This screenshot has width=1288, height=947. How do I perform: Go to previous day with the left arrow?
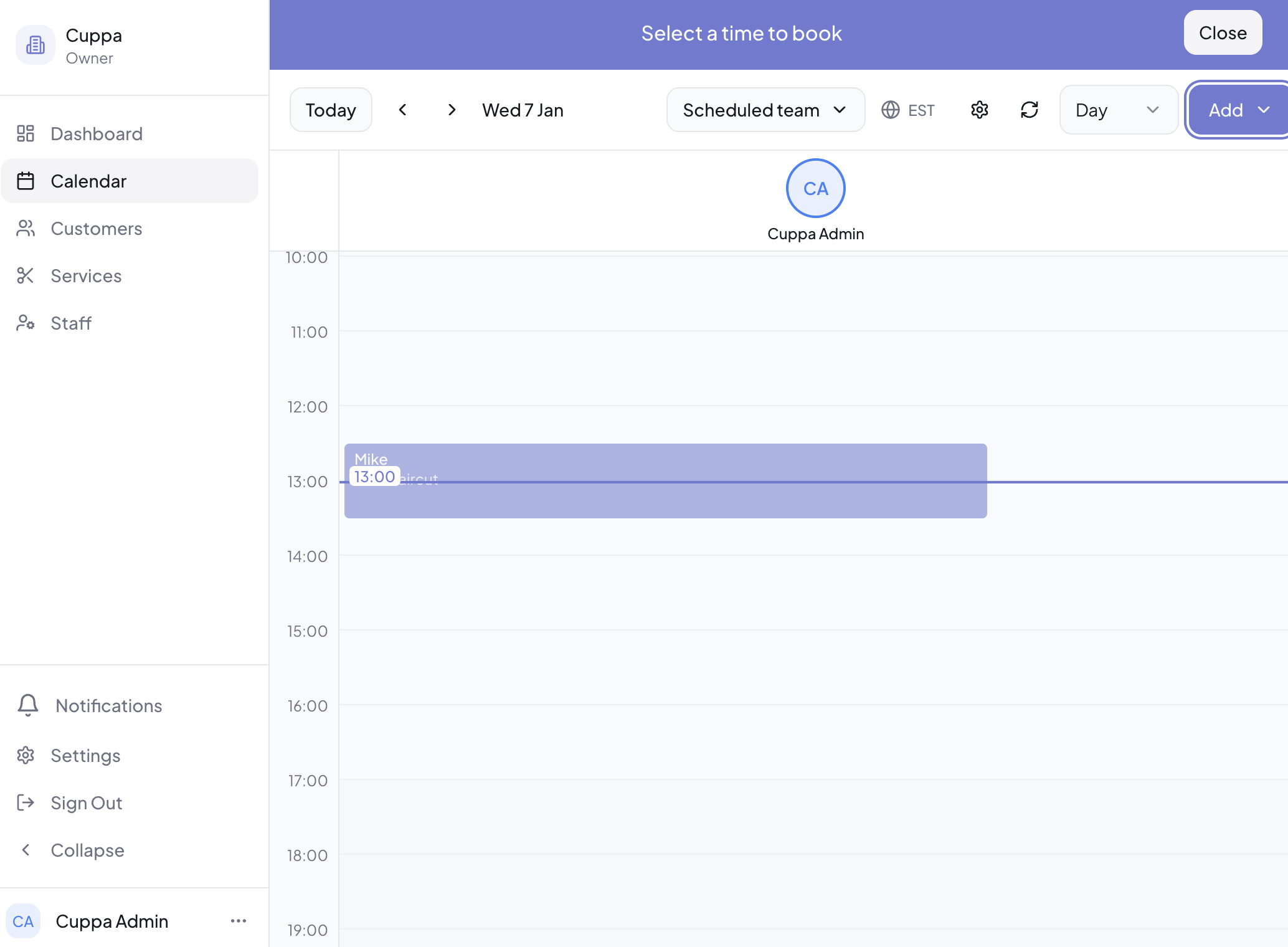point(402,110)
